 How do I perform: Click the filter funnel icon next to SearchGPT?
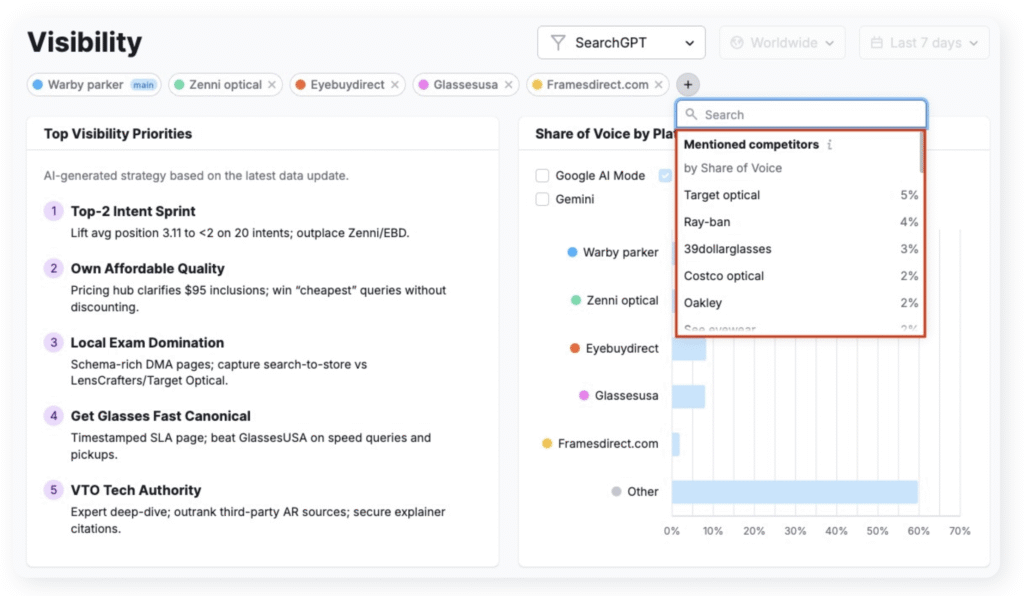click(x=558, y=43)
